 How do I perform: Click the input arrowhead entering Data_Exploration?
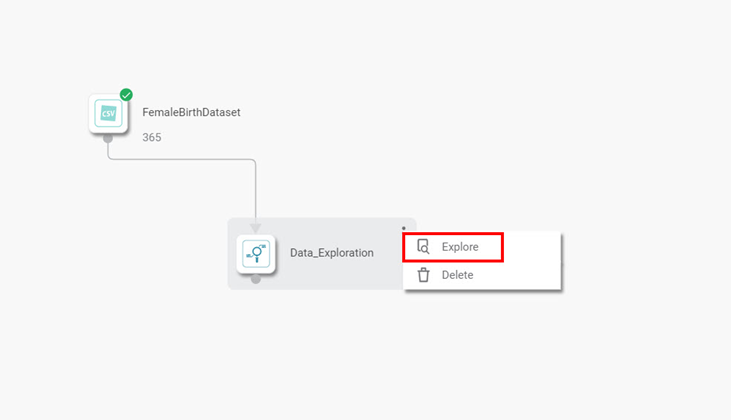point(255,227)
